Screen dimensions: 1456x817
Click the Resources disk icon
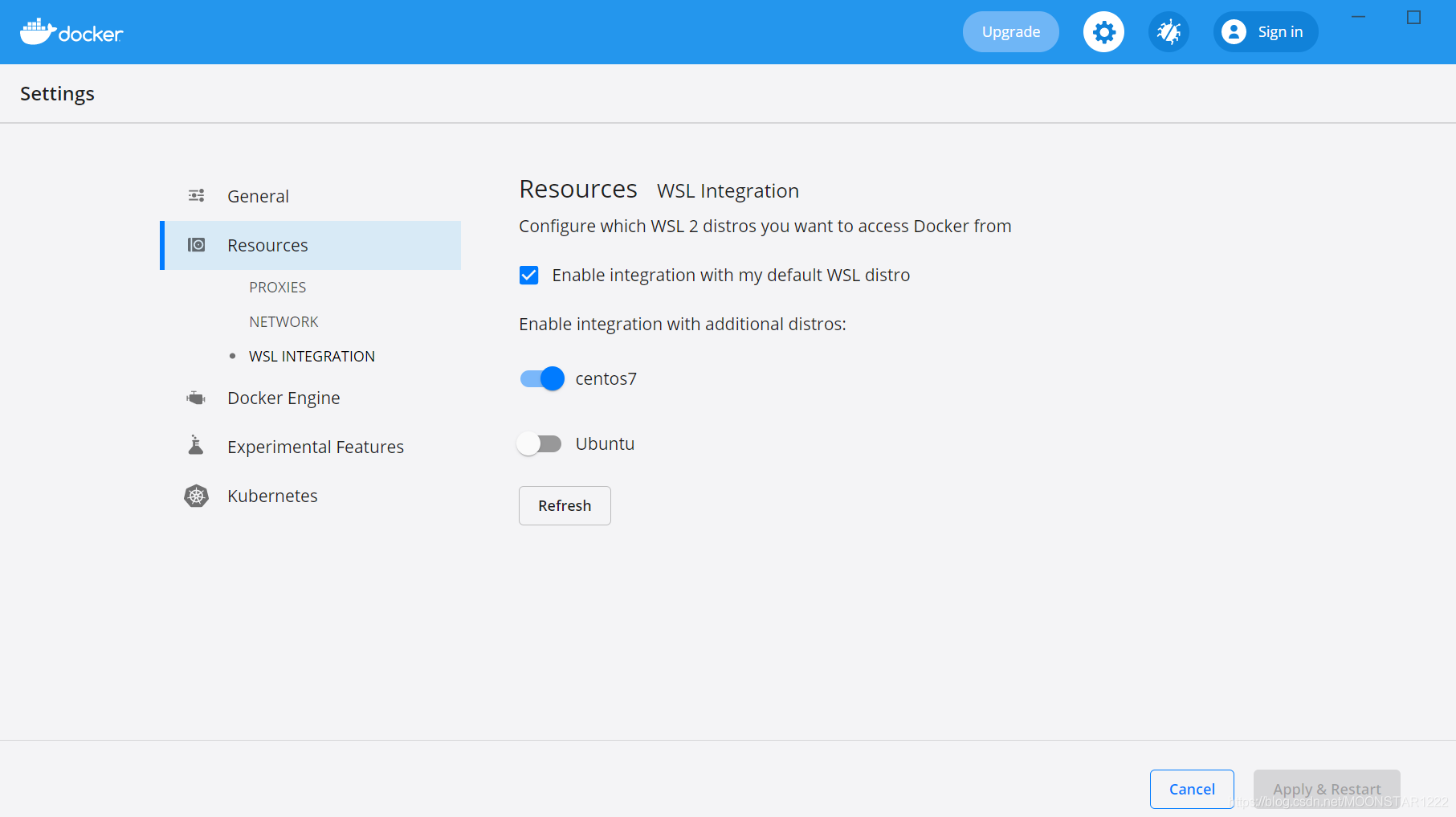196,244
